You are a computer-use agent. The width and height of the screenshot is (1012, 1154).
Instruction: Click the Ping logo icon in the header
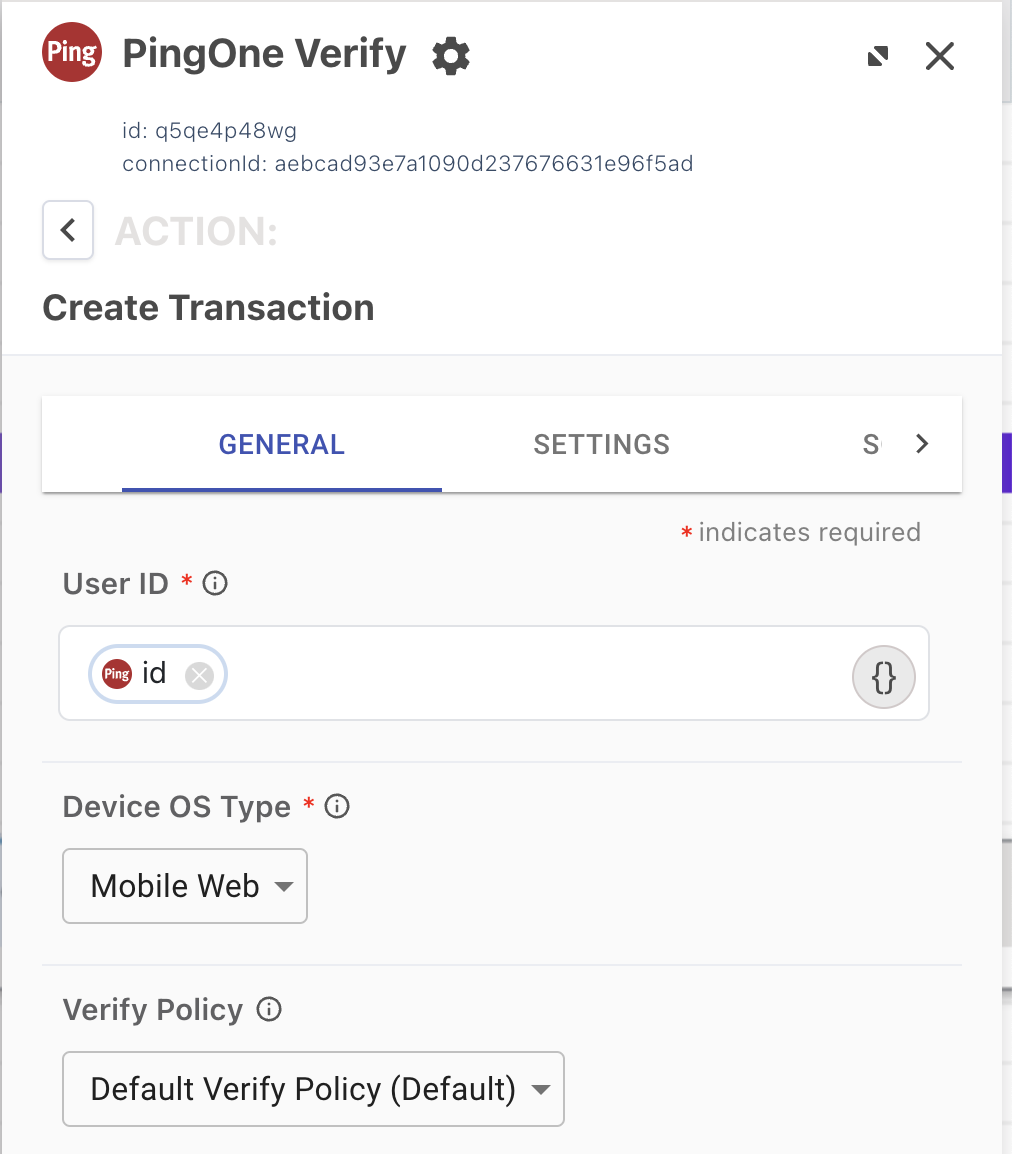[x=71, y=52]
